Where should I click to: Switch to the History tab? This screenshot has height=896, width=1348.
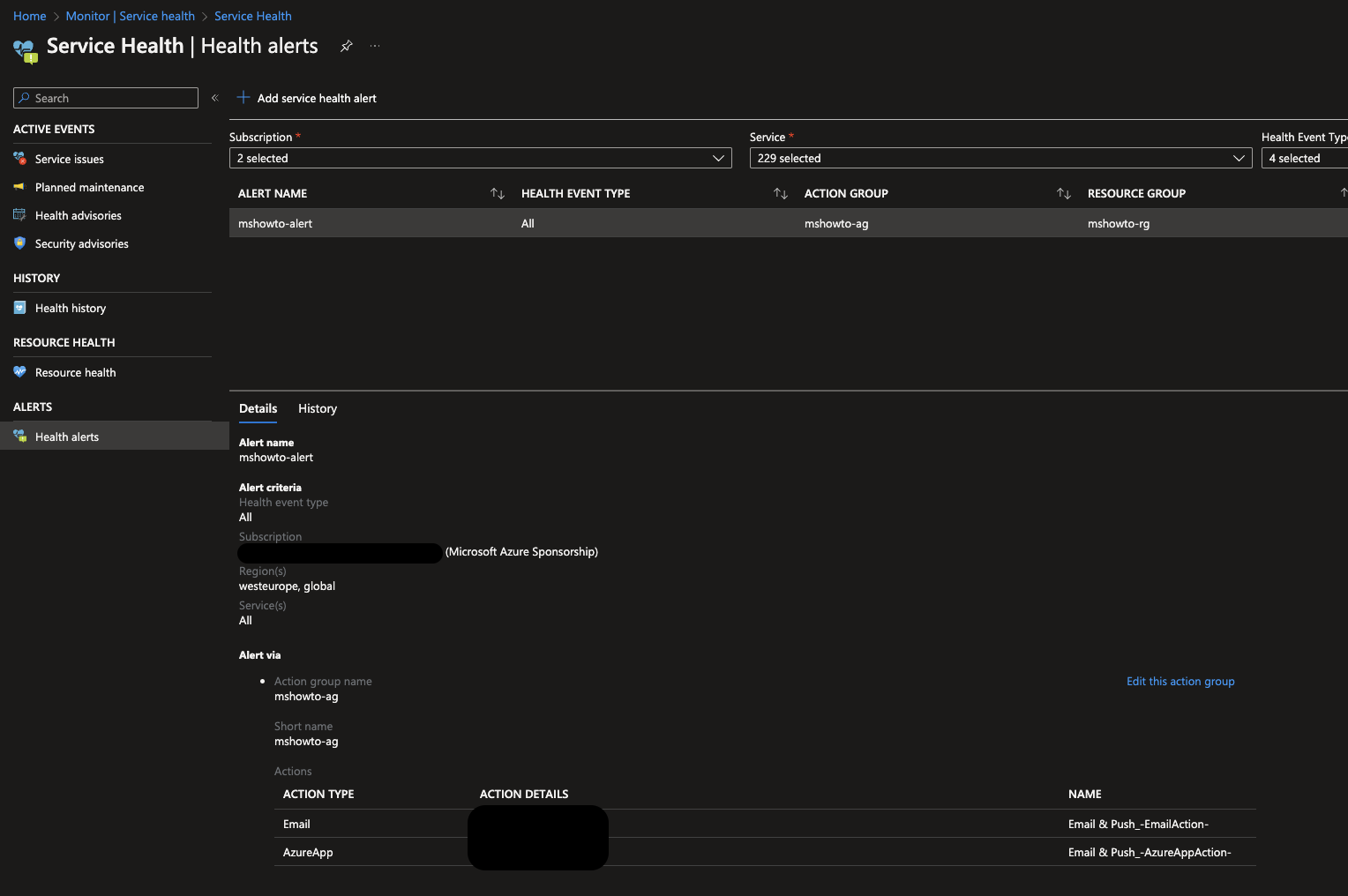pyautogui.click(x=318, y=408)
